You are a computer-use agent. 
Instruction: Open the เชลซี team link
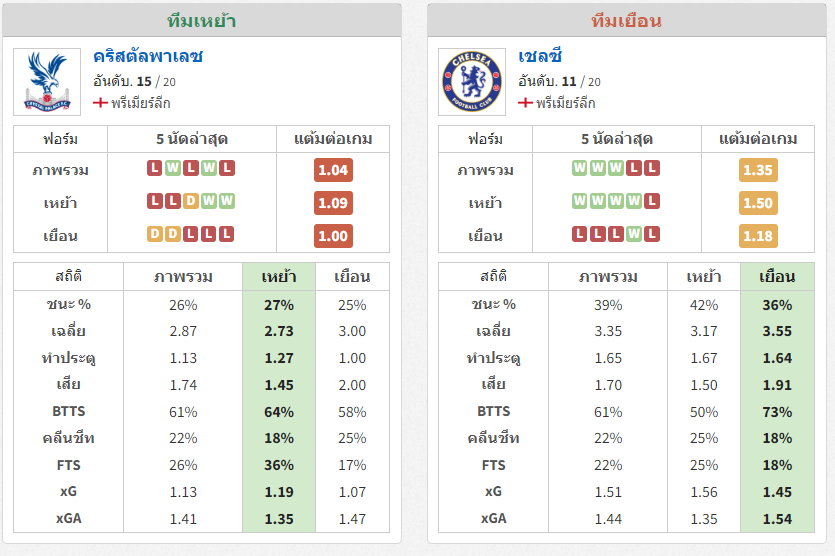point(540,56)
